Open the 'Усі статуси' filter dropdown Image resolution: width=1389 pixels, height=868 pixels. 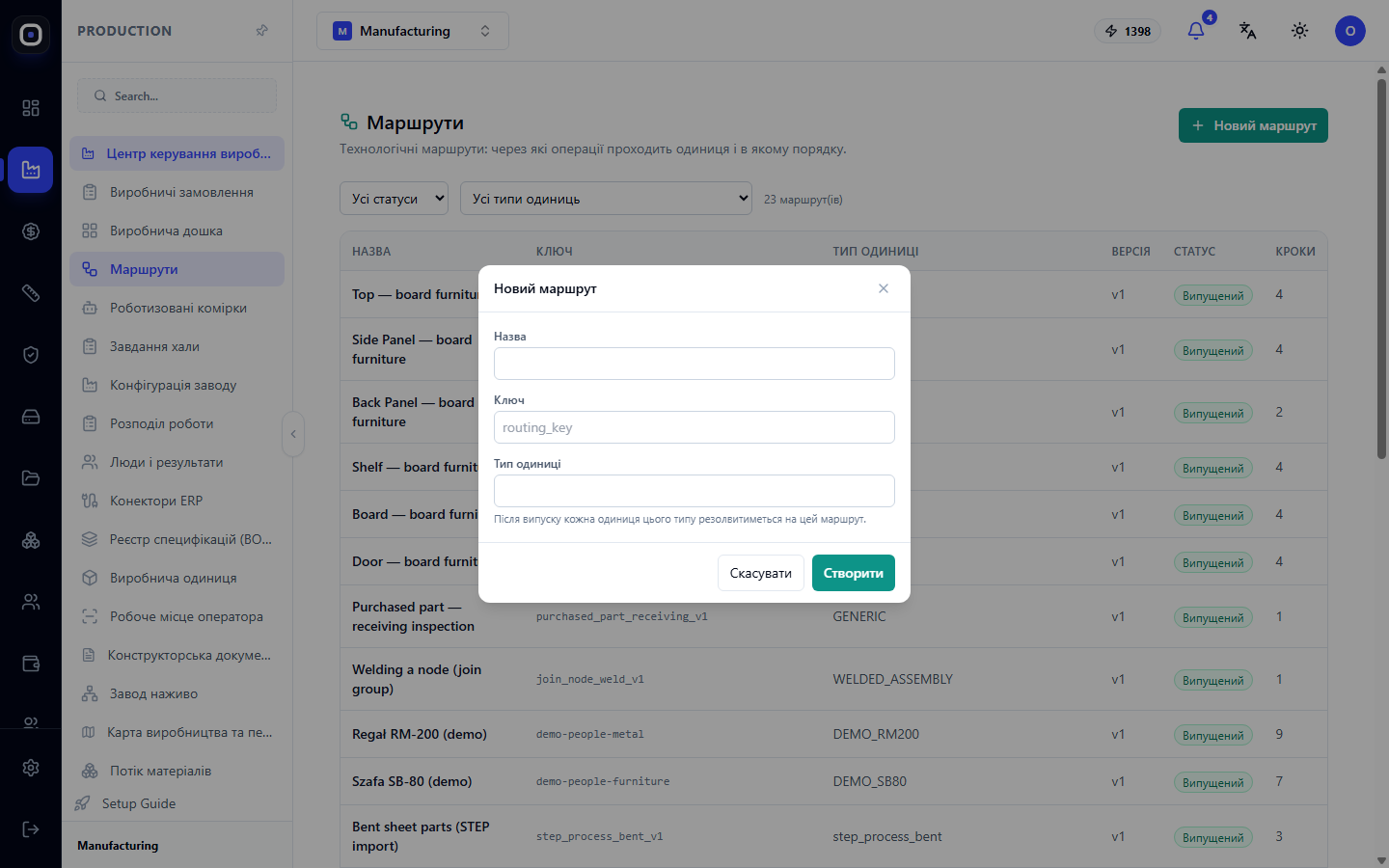pos(394,199)
